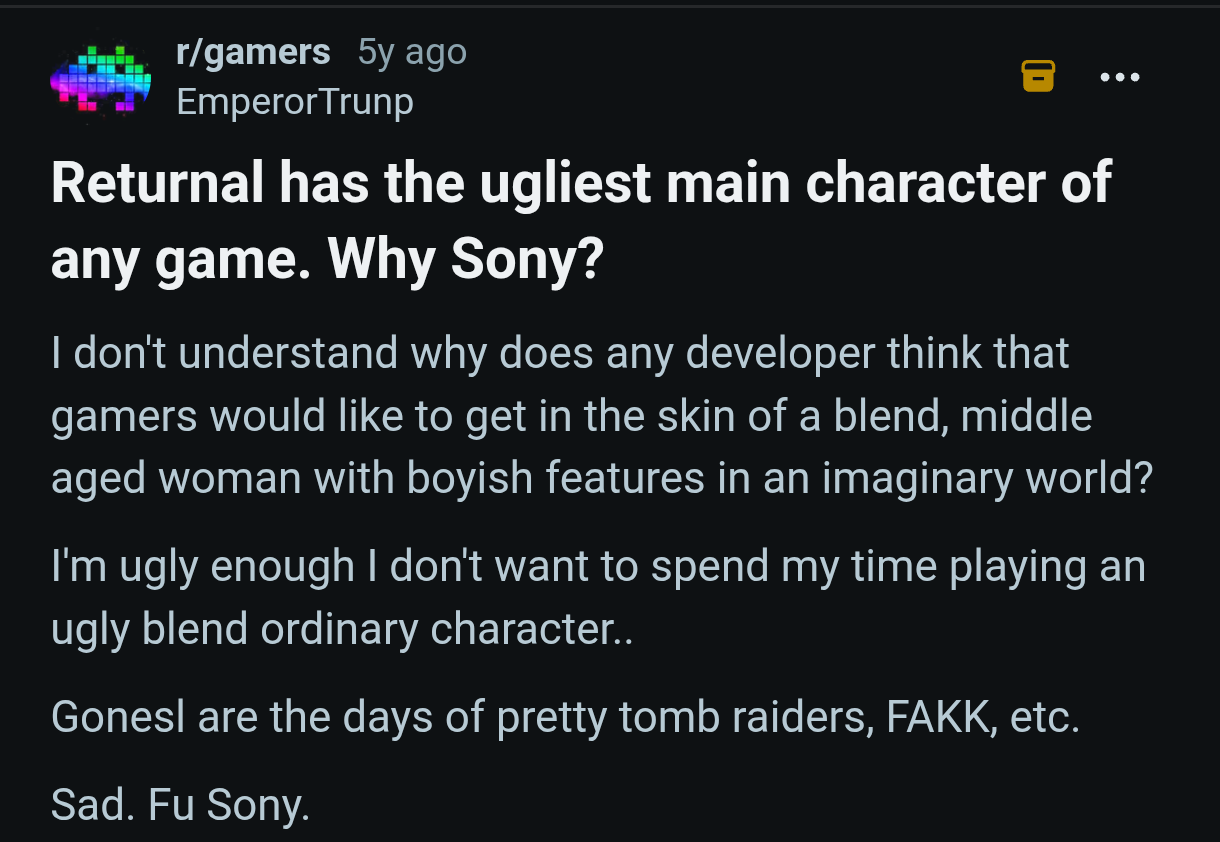The image size is (1220, 842).
Task: Open the three-dot post options menu
Action: click(x=1119, y=77)
